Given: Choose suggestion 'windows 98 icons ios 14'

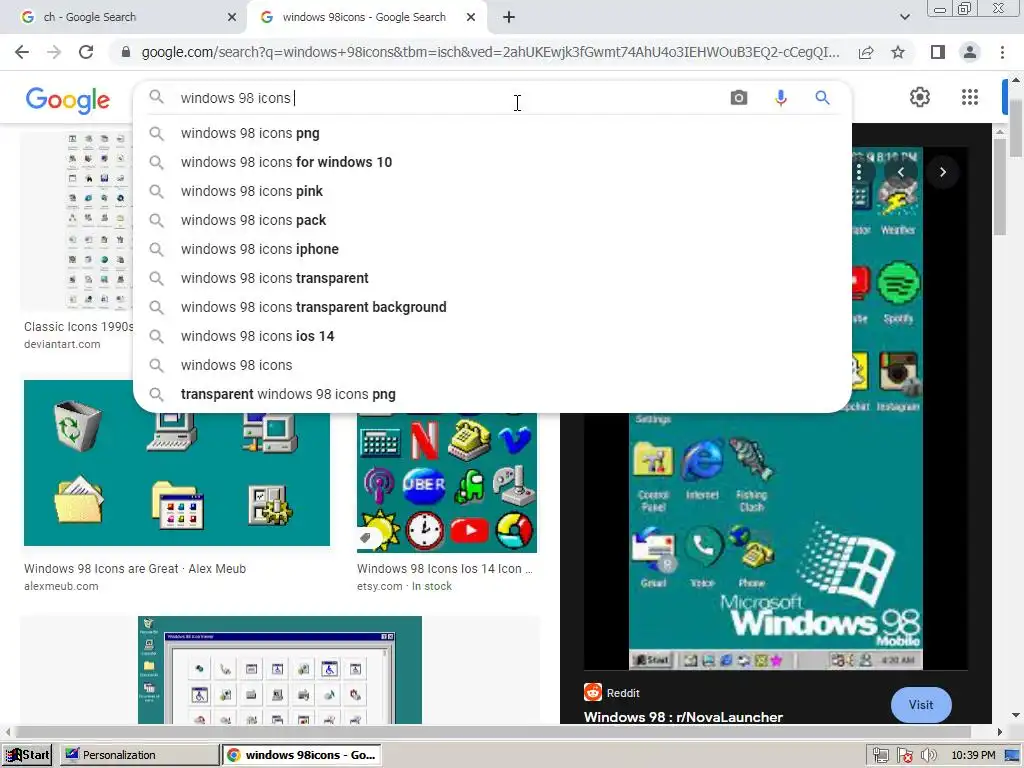Looking at the screenshot, I should (492, 336).
